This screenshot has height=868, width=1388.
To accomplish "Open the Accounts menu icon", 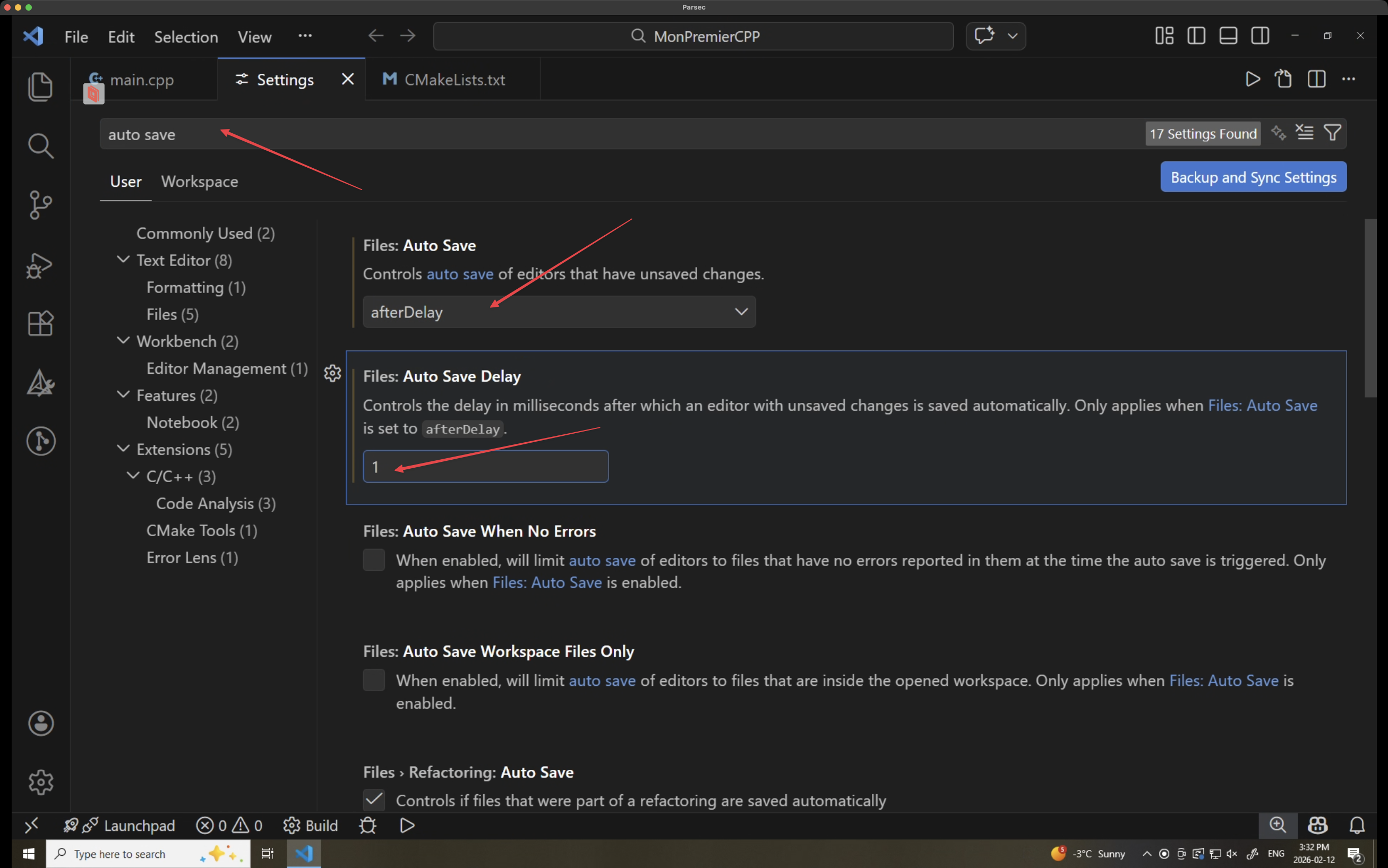I will (40, 723).
